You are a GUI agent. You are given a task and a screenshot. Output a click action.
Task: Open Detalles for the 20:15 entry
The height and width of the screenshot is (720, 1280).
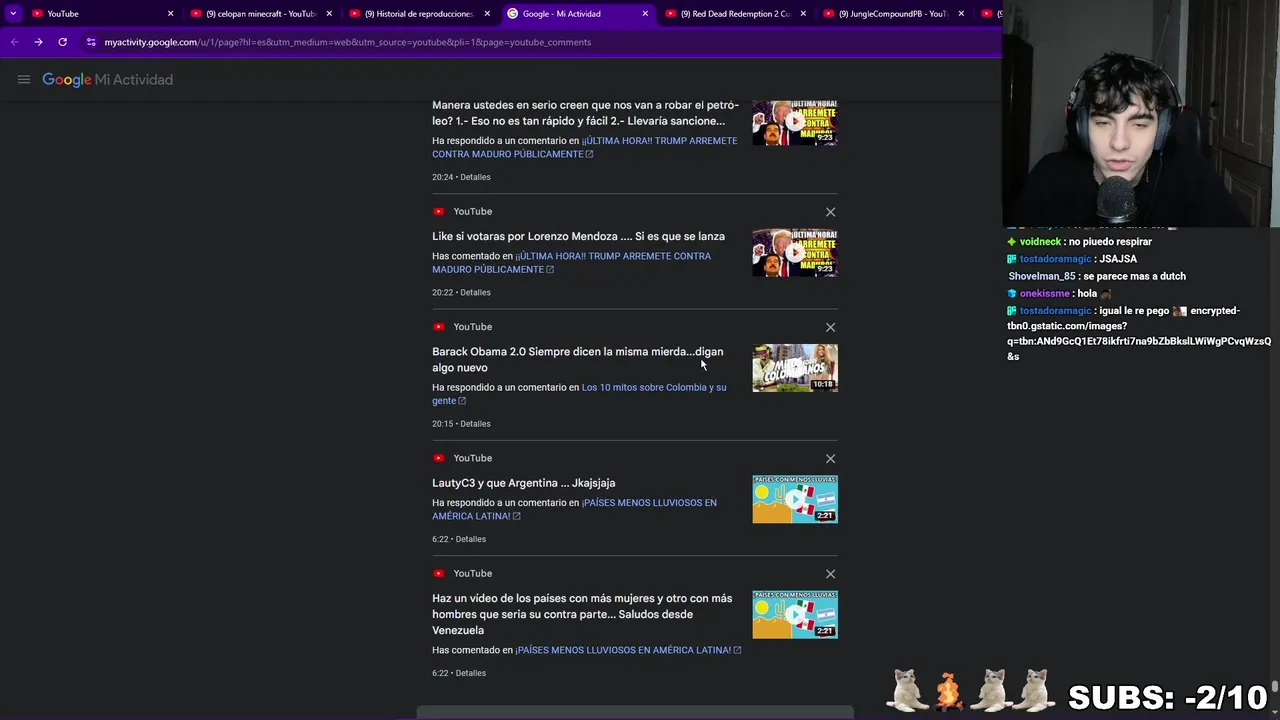point(475,424)
